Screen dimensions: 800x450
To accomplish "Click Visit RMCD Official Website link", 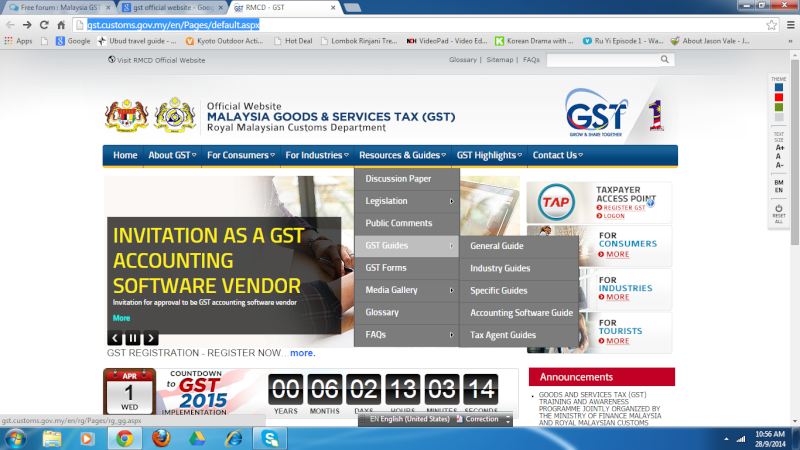I will 156,60.
